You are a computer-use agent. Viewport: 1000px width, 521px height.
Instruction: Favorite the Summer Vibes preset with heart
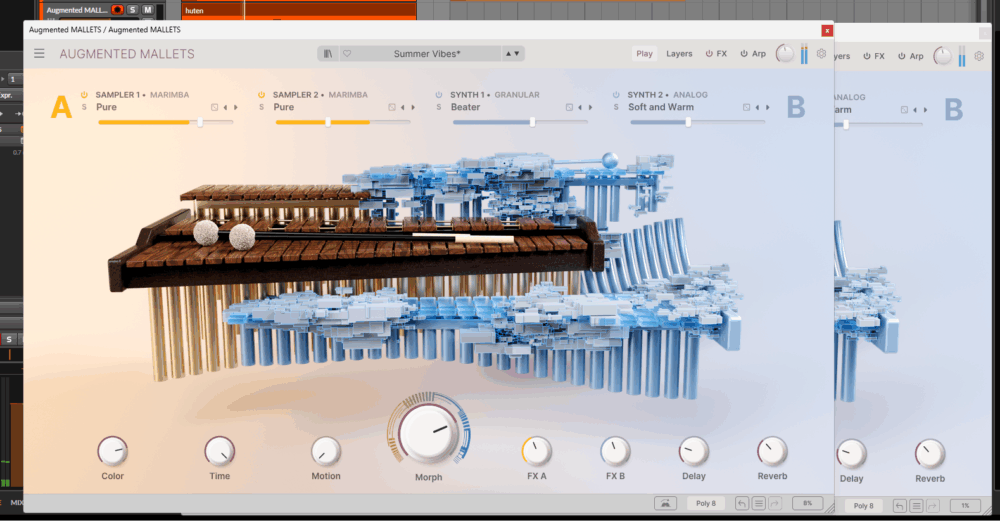pyautogui.click(x=347, y=54)
